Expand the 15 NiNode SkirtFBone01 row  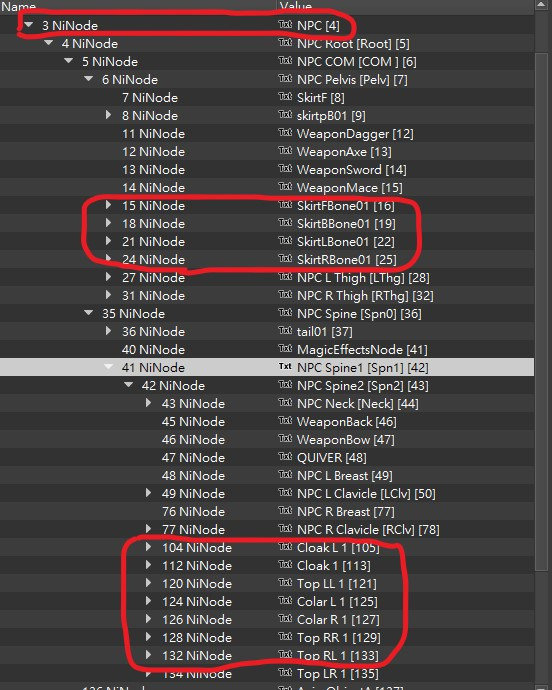(x=108, y=205)
